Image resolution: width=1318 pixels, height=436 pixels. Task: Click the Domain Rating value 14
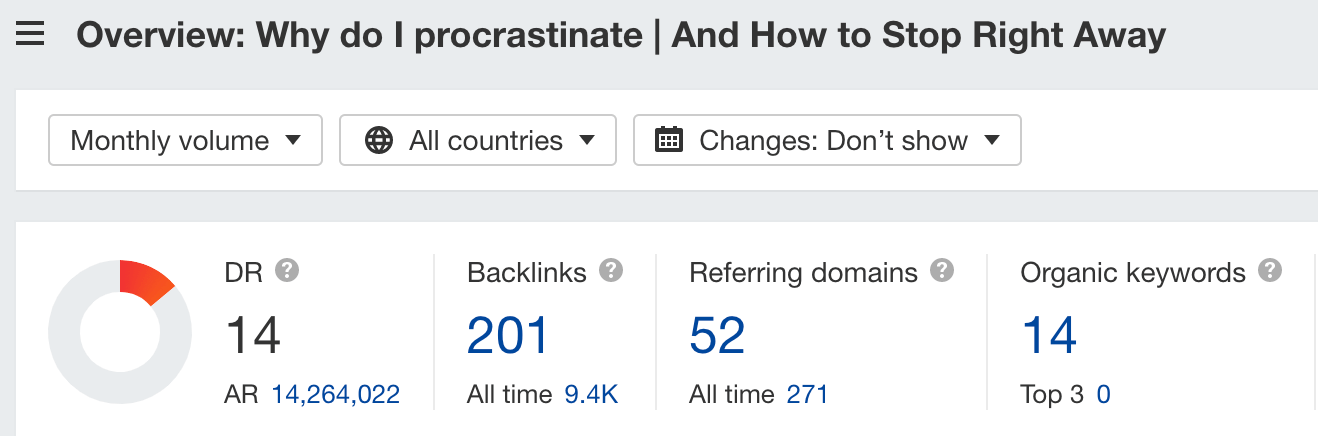coord(253,335)
